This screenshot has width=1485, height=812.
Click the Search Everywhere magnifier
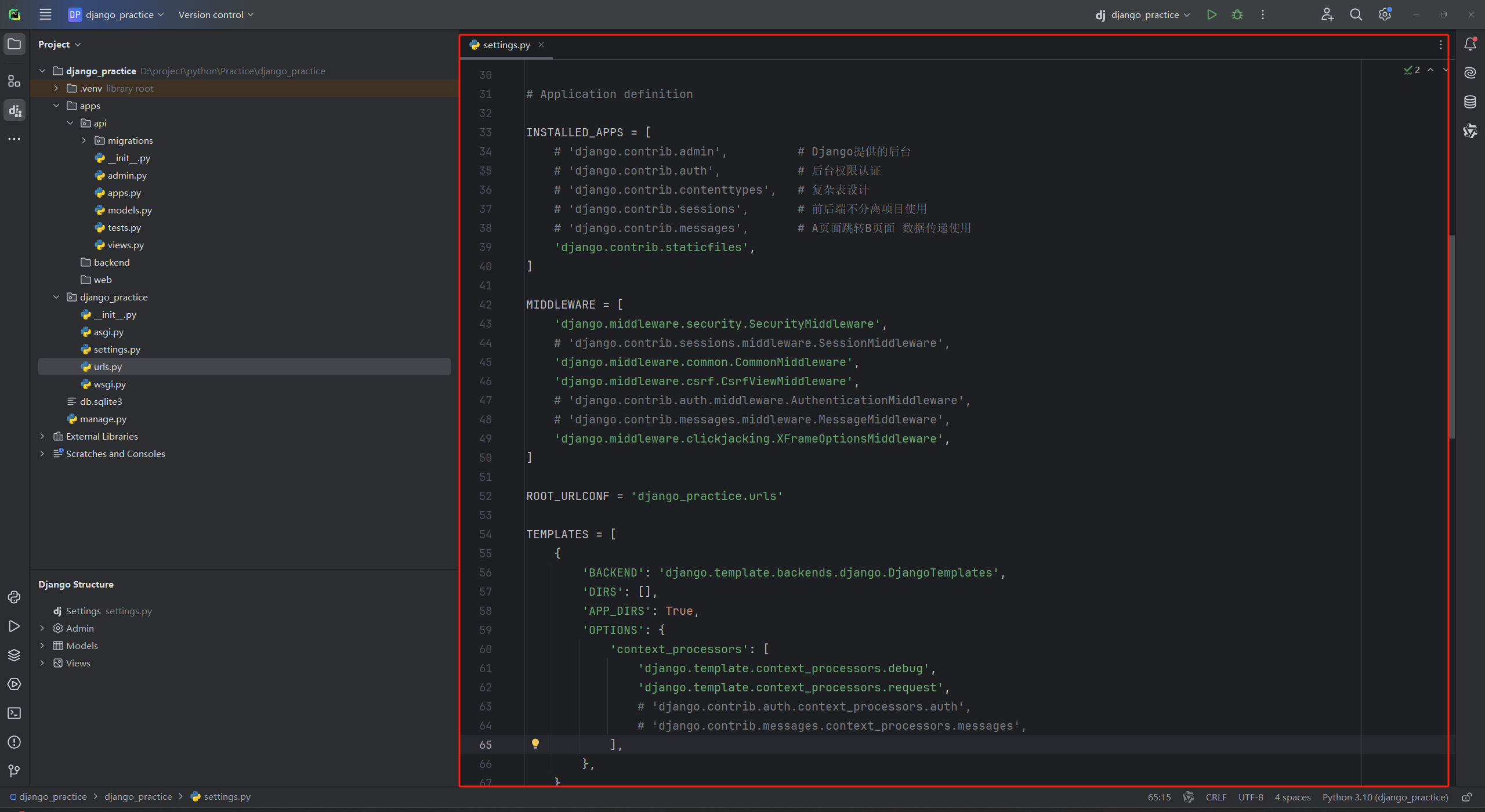pos(1356,14)
